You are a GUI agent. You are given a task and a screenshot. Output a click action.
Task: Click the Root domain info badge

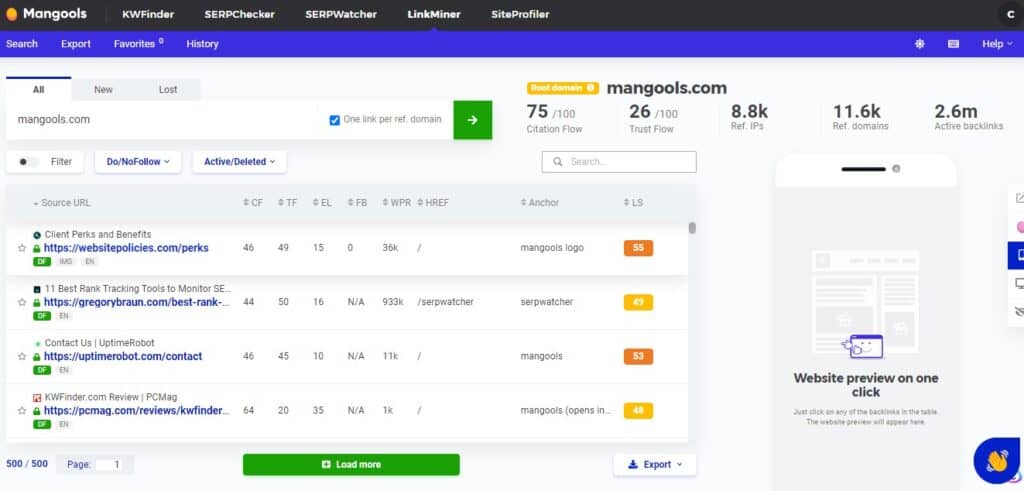(x=562, y=87)
